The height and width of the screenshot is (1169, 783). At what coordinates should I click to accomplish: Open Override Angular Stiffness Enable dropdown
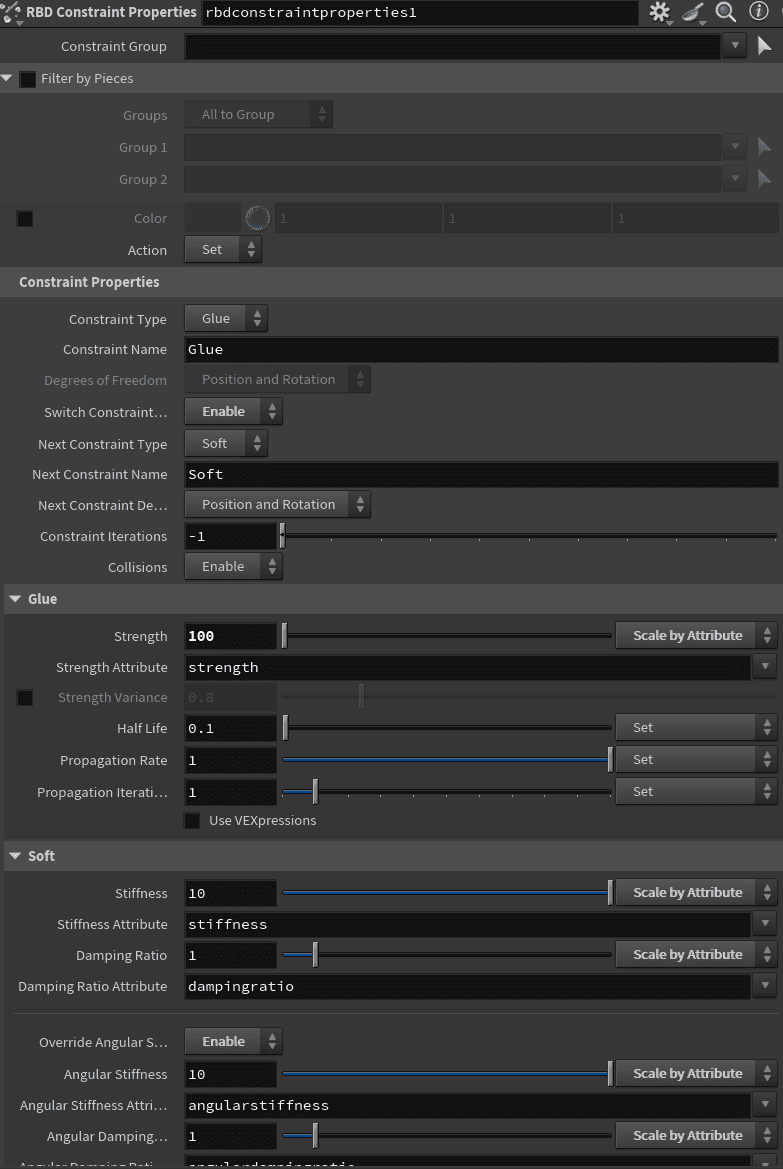tap(233, 1042)
